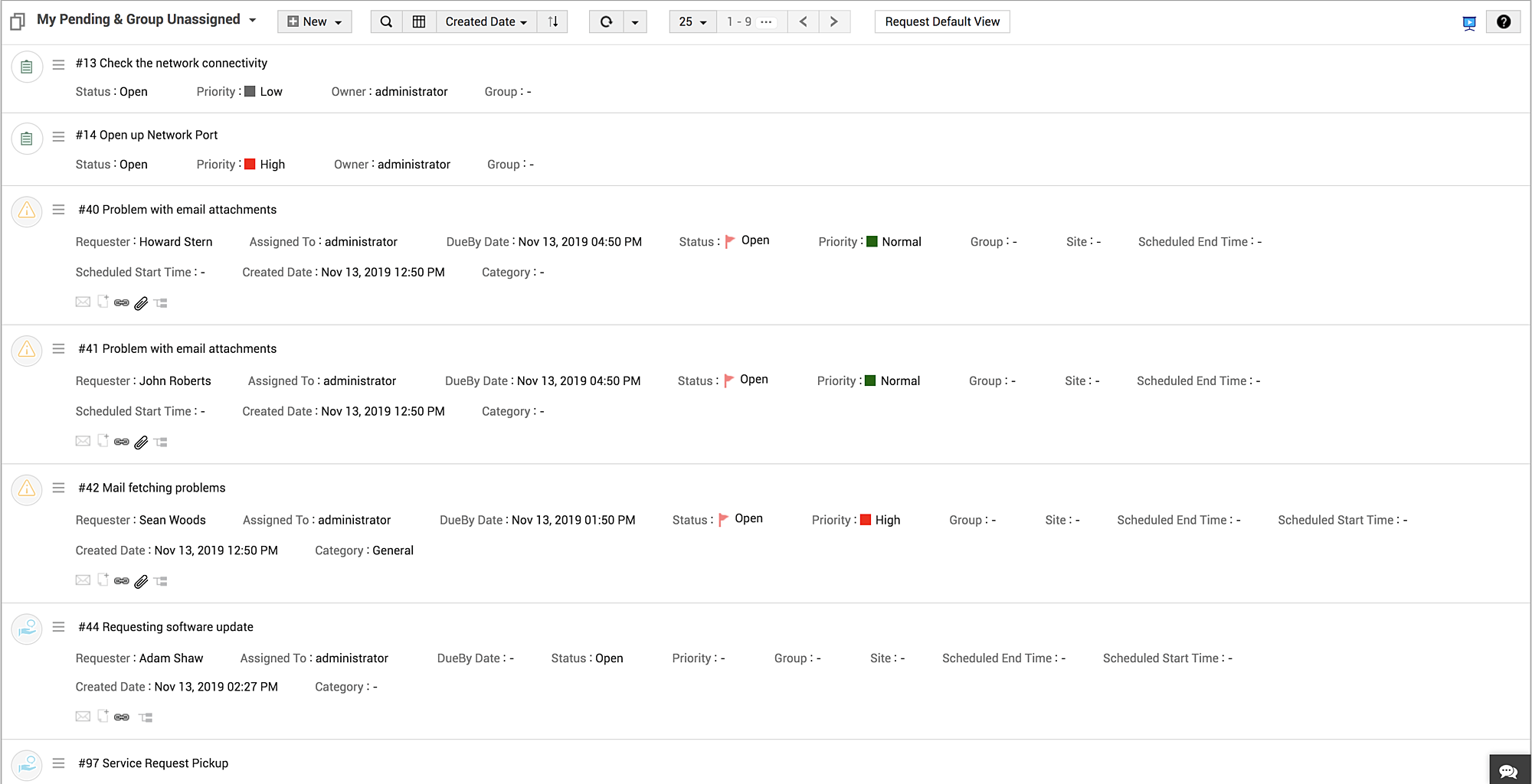Open the hamburger menu for request #42
Image resolution: width=1532 pixels, height=784 pixels.
[58, 488]
